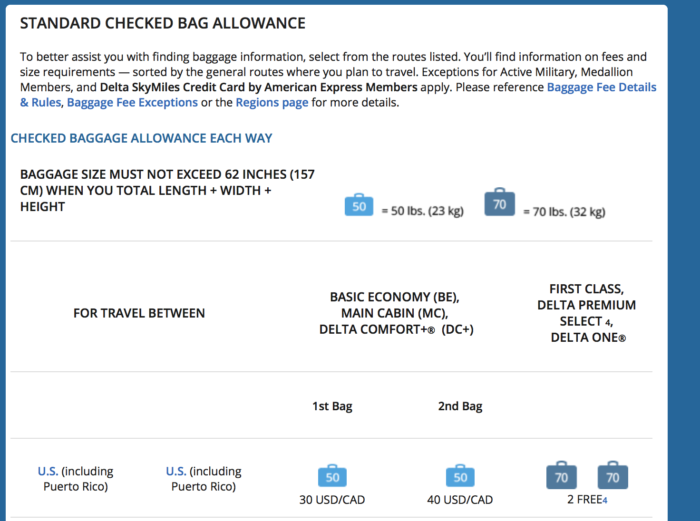The width and height of the screenshot is (700, 521).
Task: Click the dark 70 lbs bag icon in the weight legend
Action: [499, 204]
